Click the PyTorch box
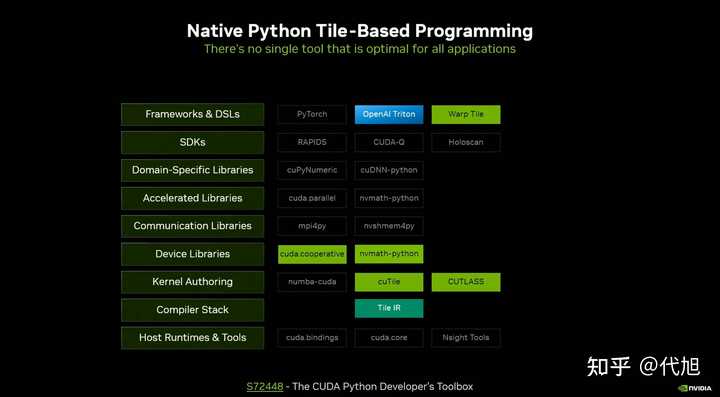 click(x=312, y=114)
